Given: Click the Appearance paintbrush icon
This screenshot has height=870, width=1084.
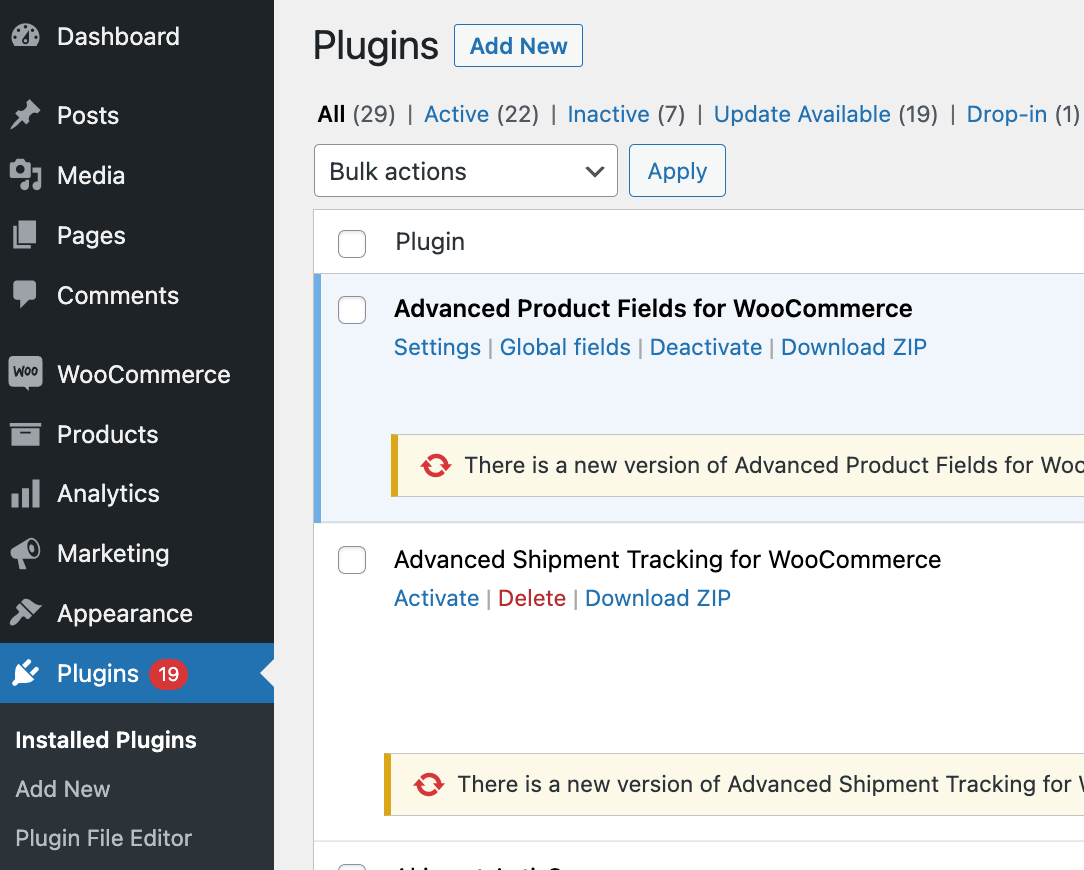Looking at the screenshot, I should point(26,613).
